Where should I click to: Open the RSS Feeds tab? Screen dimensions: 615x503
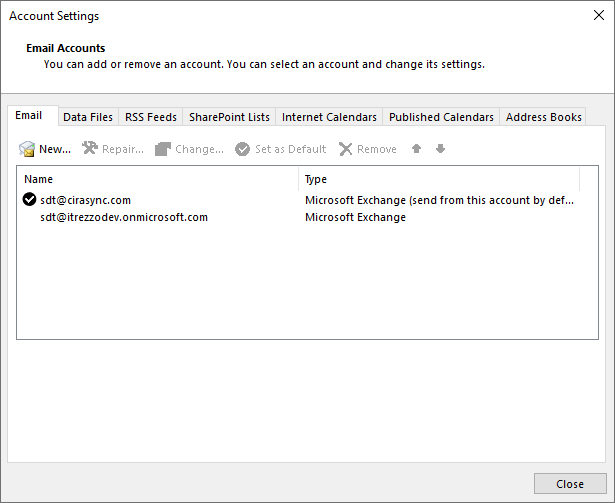click(x=151, y=117)
